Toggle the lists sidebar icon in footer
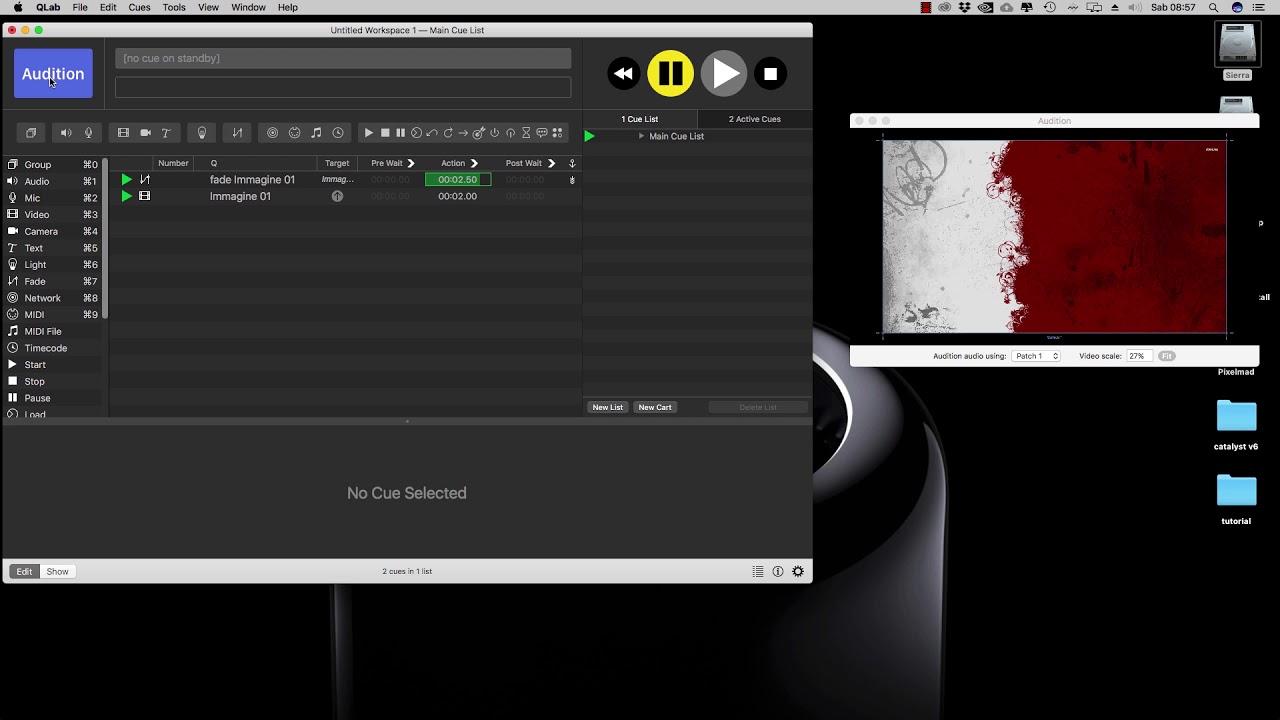 coord(758,571)
